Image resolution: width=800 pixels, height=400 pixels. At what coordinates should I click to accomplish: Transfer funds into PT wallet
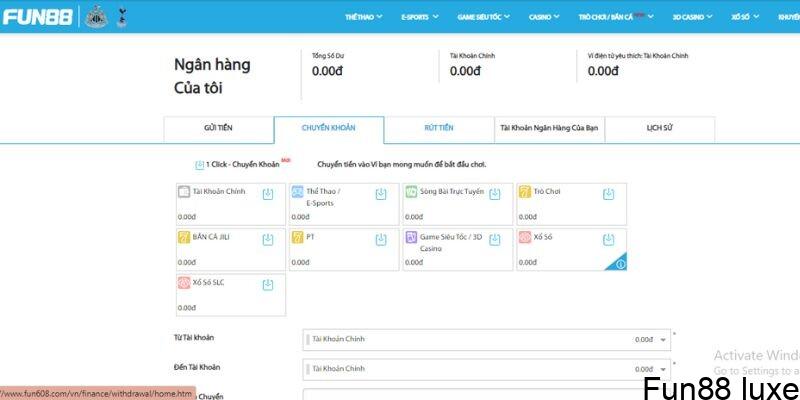[381, 240]
